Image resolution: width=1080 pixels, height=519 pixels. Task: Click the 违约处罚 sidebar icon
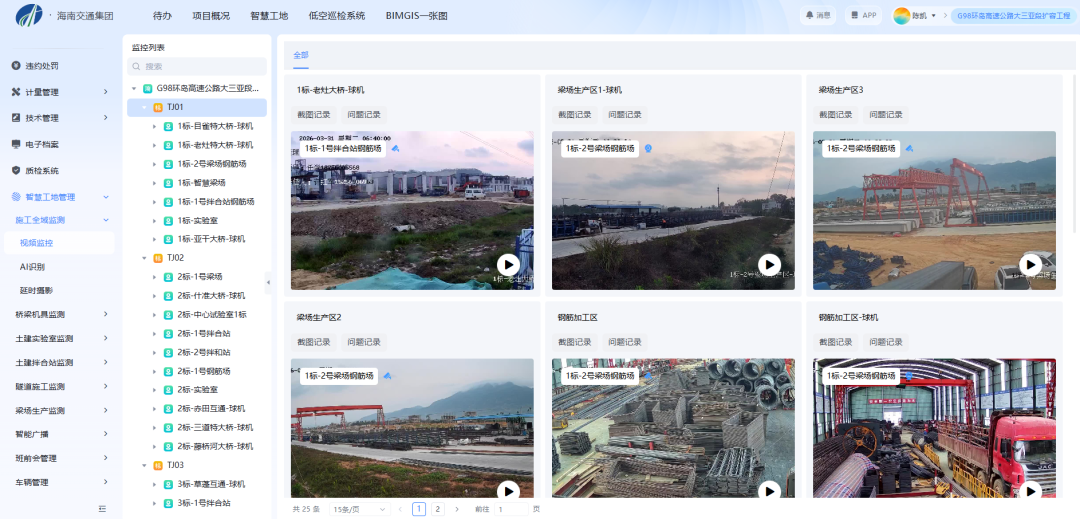(16, 66)
